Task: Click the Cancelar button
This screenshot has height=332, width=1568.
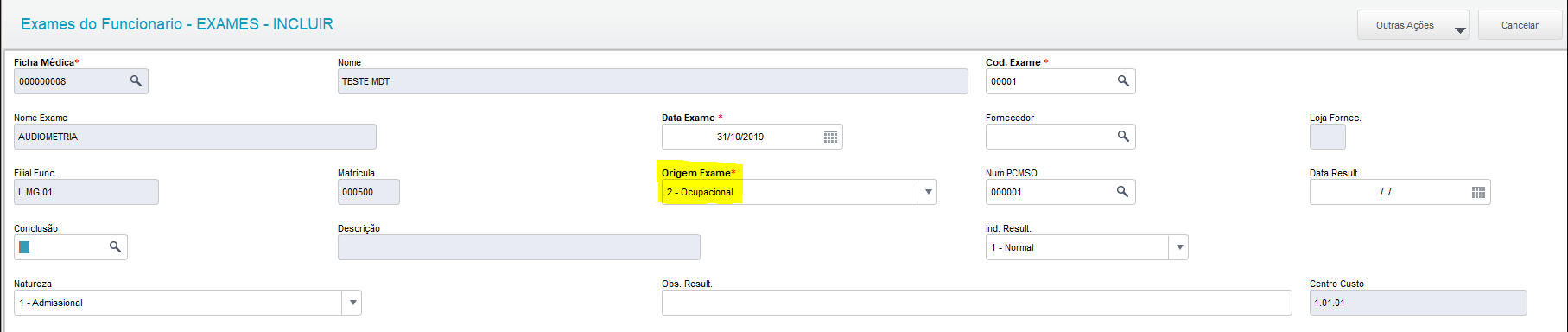Action: 1520,25
